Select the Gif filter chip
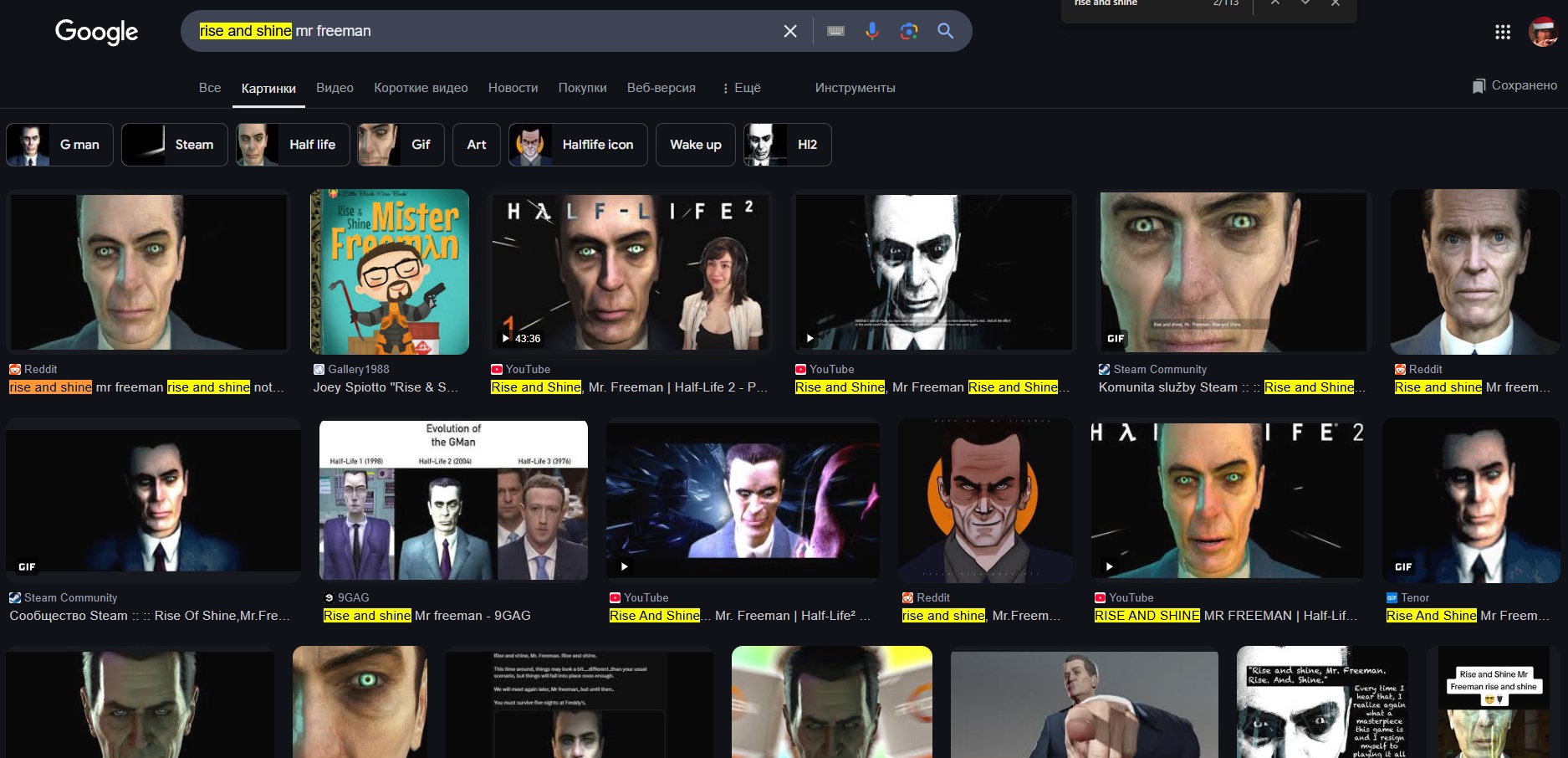1568x758 pixels. click(401, 145)
